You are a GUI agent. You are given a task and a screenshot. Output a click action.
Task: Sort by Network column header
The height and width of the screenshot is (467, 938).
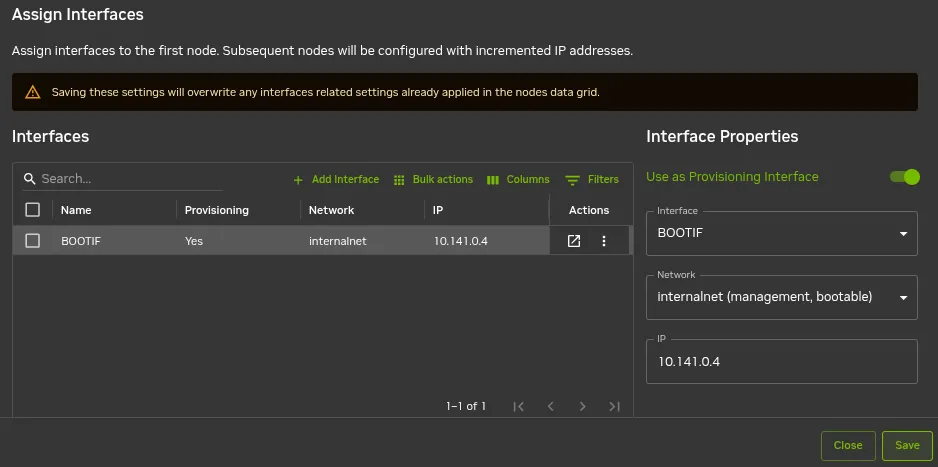pyautogui.click(x=331, y=210)
